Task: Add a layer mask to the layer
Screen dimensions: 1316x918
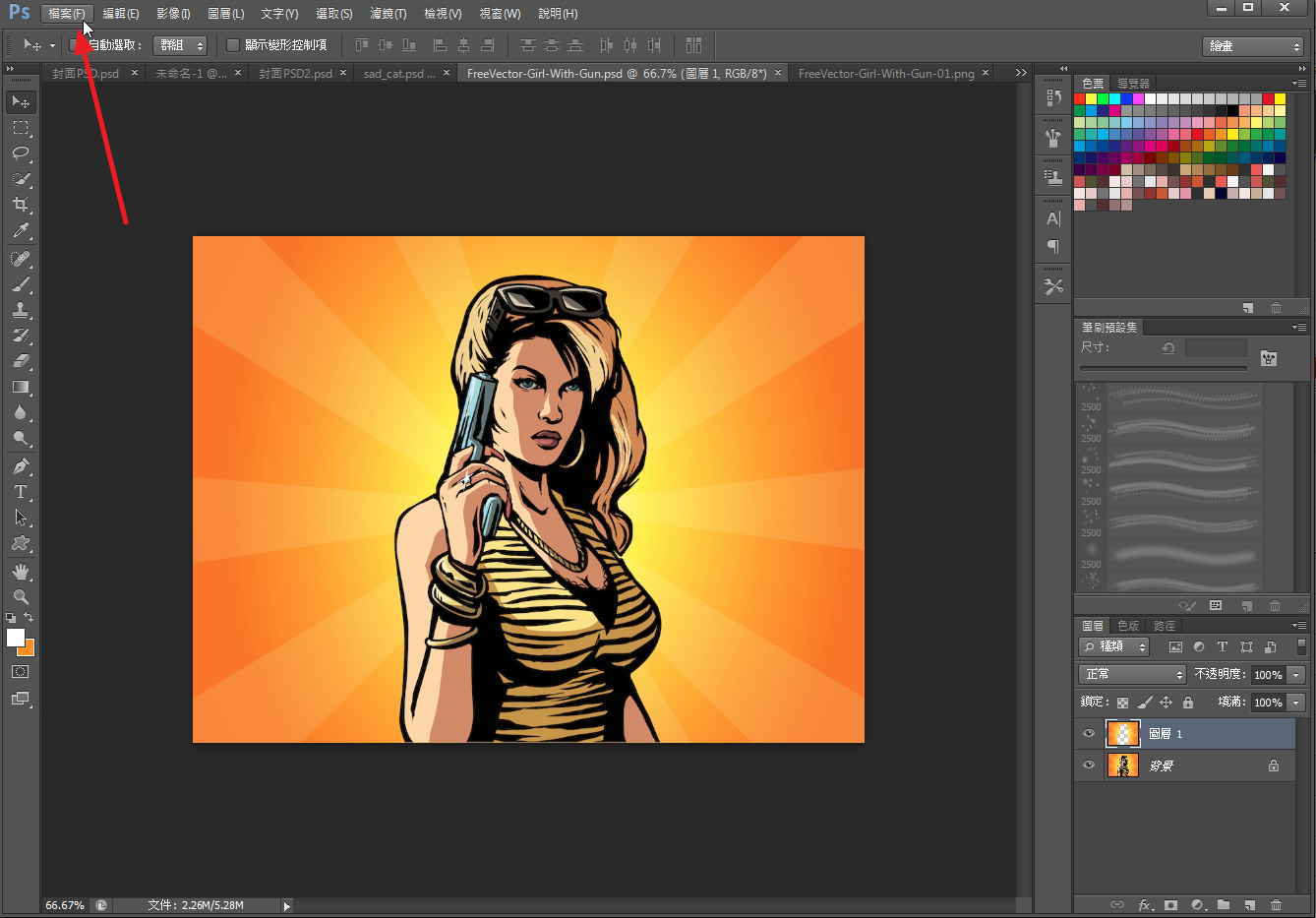Action: pyautogui.click(x=1171, y=905)
